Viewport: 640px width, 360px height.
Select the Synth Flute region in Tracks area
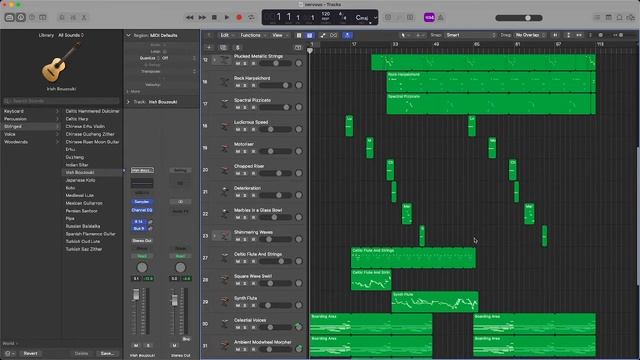[x=435, y=302]
